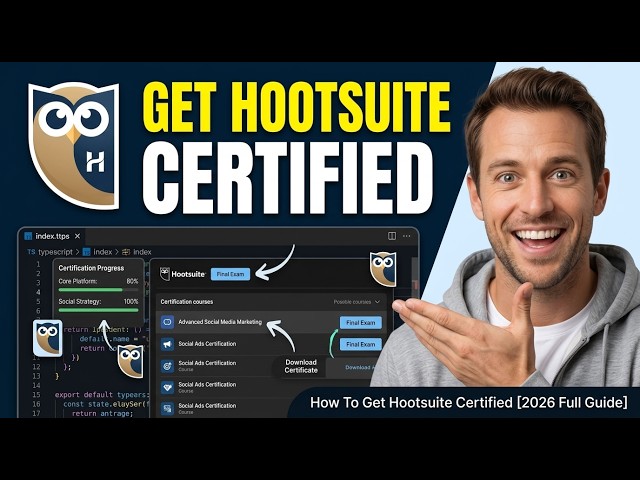
Task: Click the white CERTIFIED headline
Action: (287, 178)
